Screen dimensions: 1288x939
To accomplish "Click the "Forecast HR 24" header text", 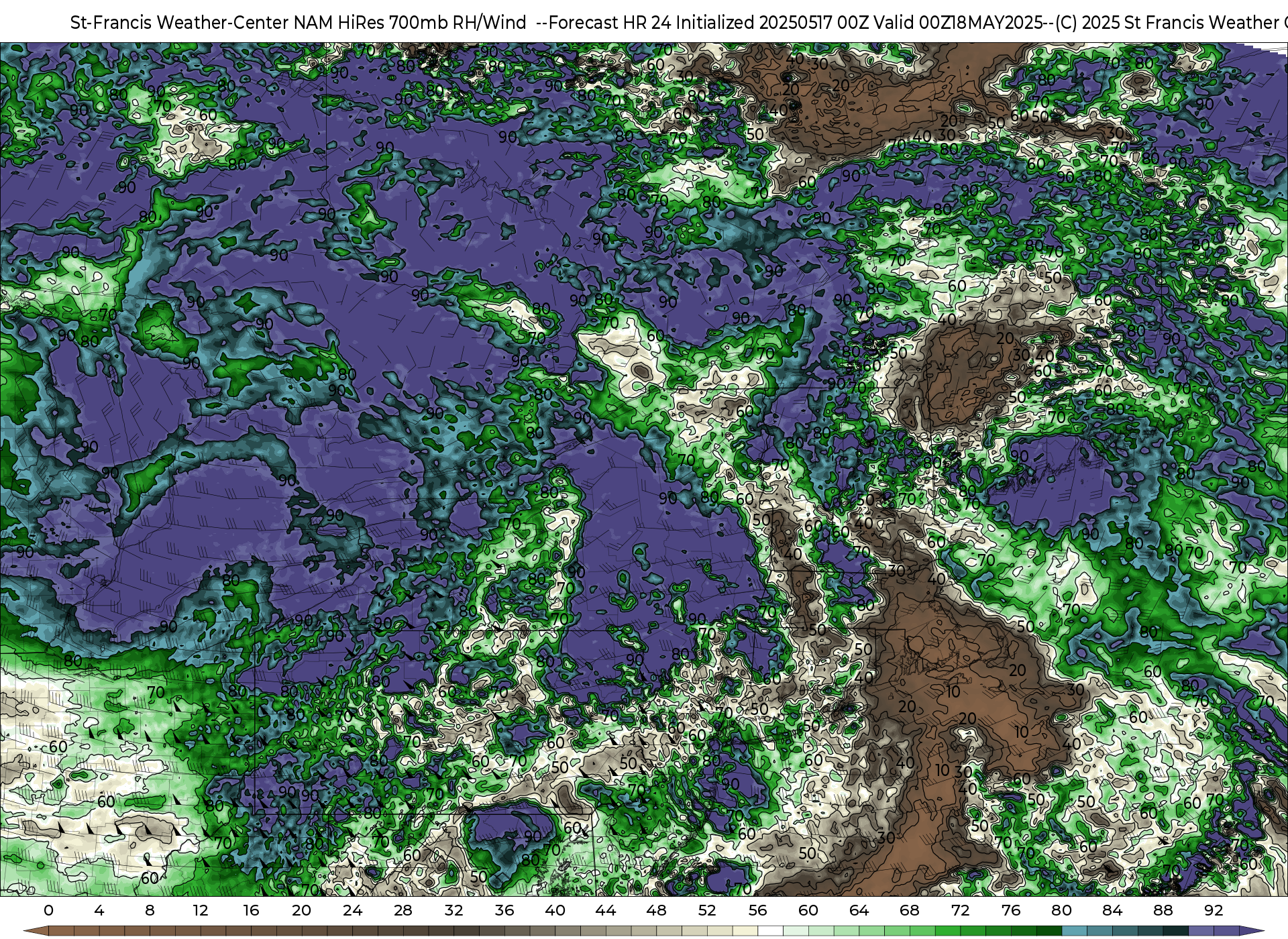I will point(610,23).
